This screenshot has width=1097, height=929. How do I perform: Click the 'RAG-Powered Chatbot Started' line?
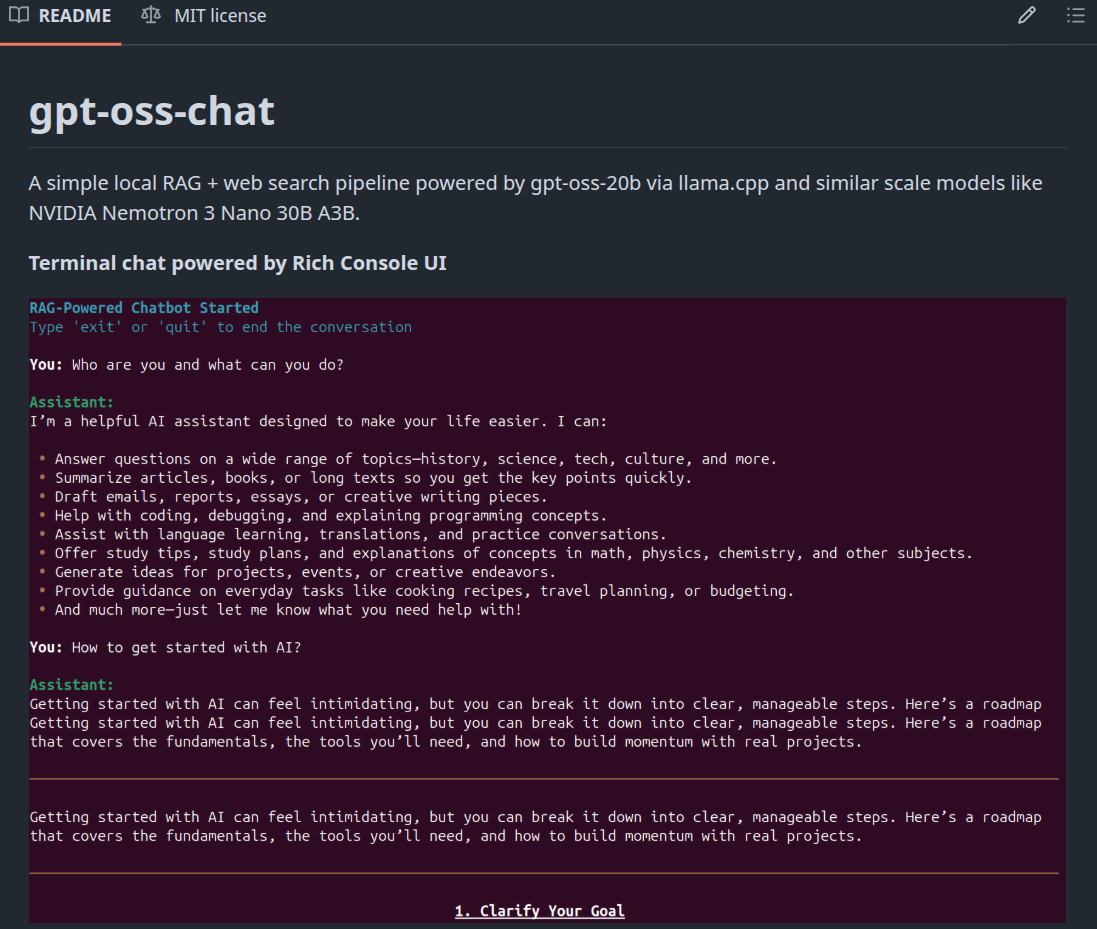coord(144,308)
